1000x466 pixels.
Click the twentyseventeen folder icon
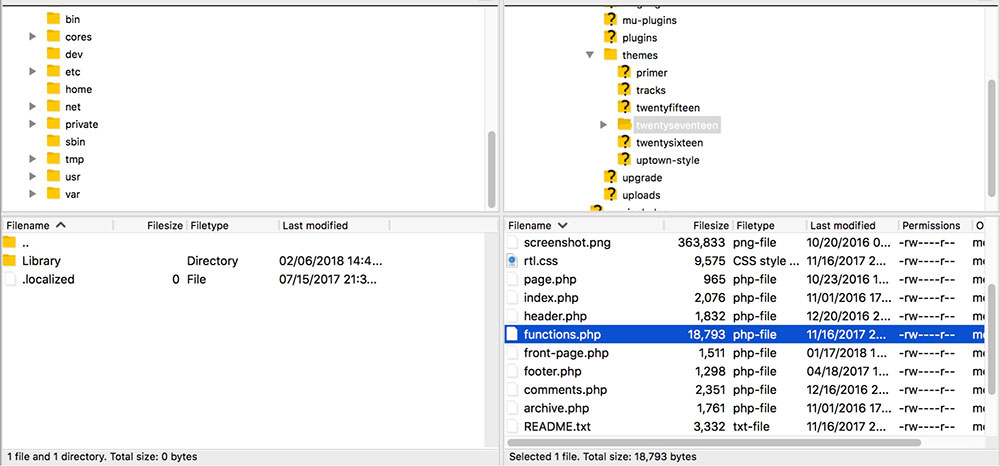[625, 125]
